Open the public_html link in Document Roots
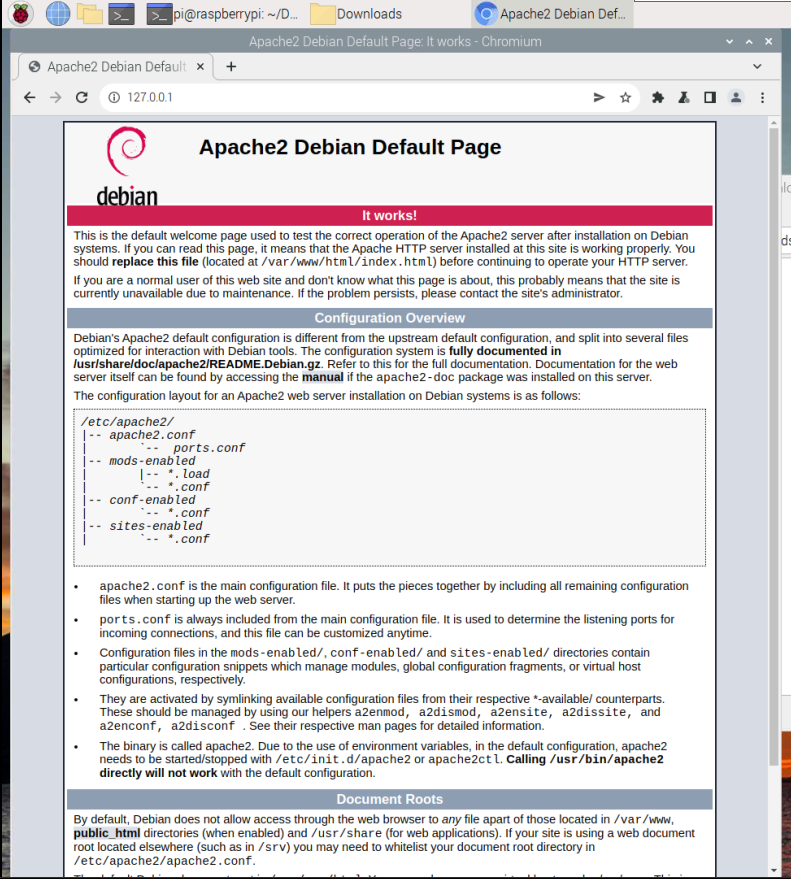Screen dimensions: 791x879 click(107, 833)
